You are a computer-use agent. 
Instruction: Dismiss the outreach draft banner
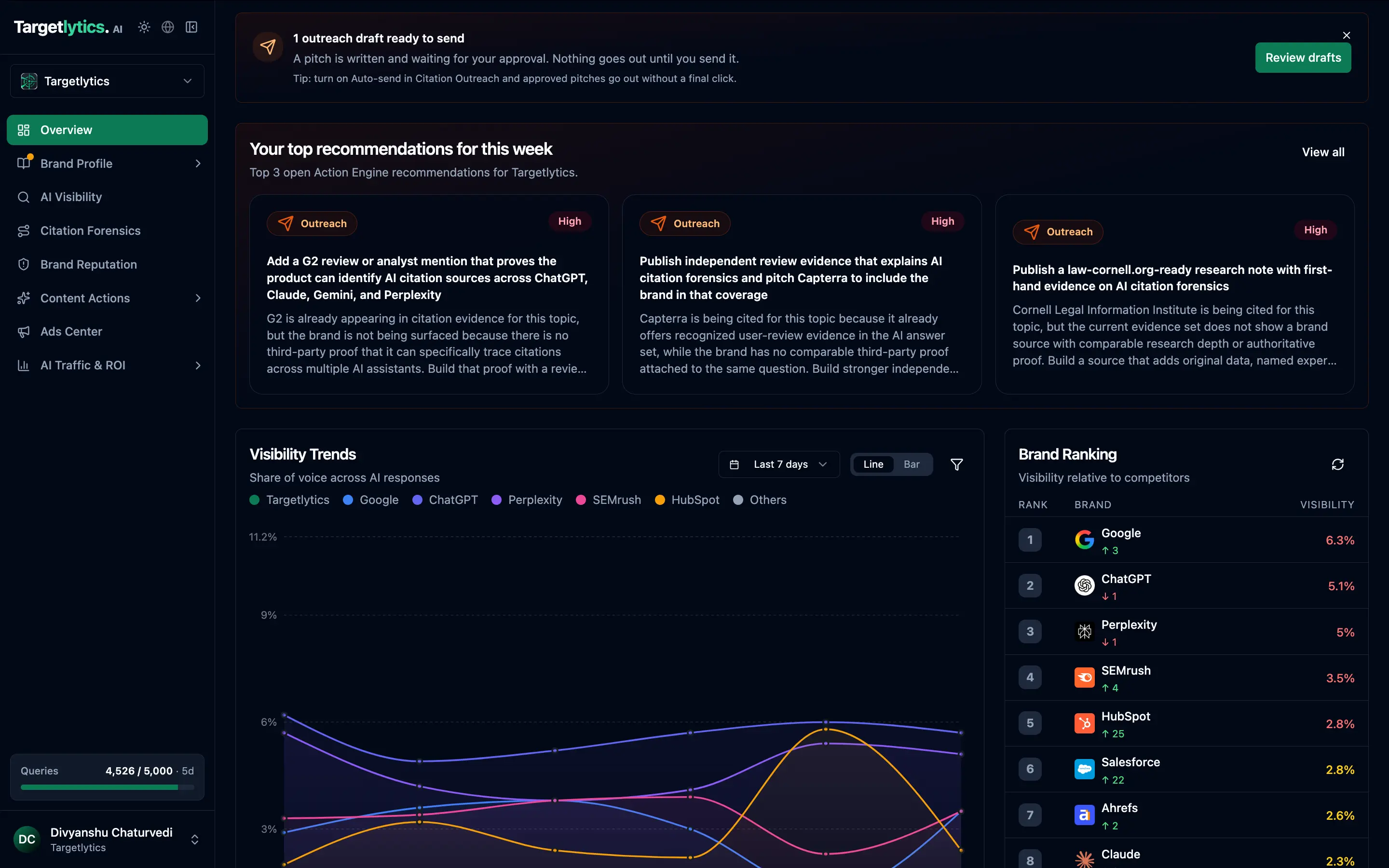click(x=1347, y=35)
